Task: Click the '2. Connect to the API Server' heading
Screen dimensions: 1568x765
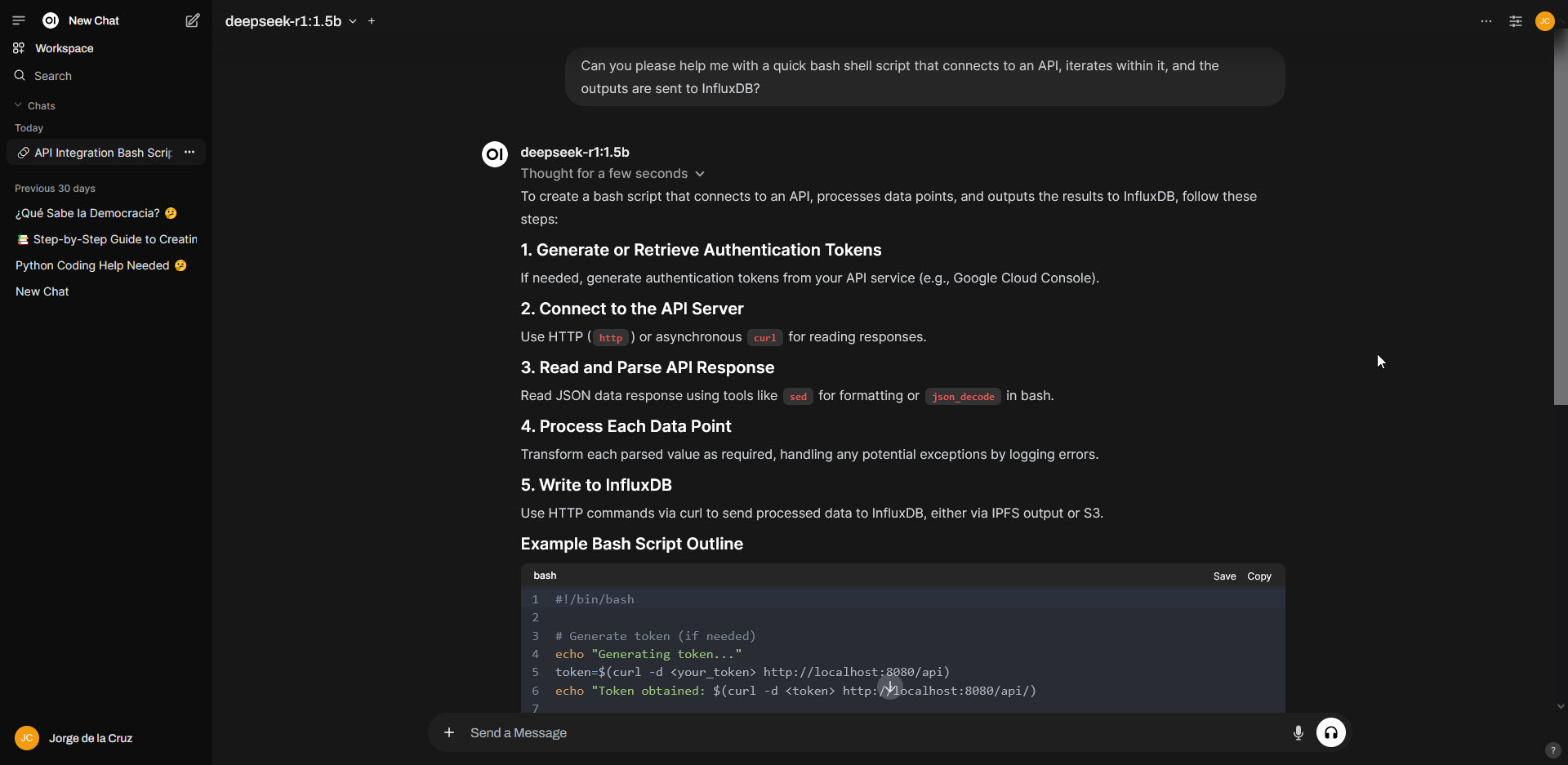Action: coord(632,309)
